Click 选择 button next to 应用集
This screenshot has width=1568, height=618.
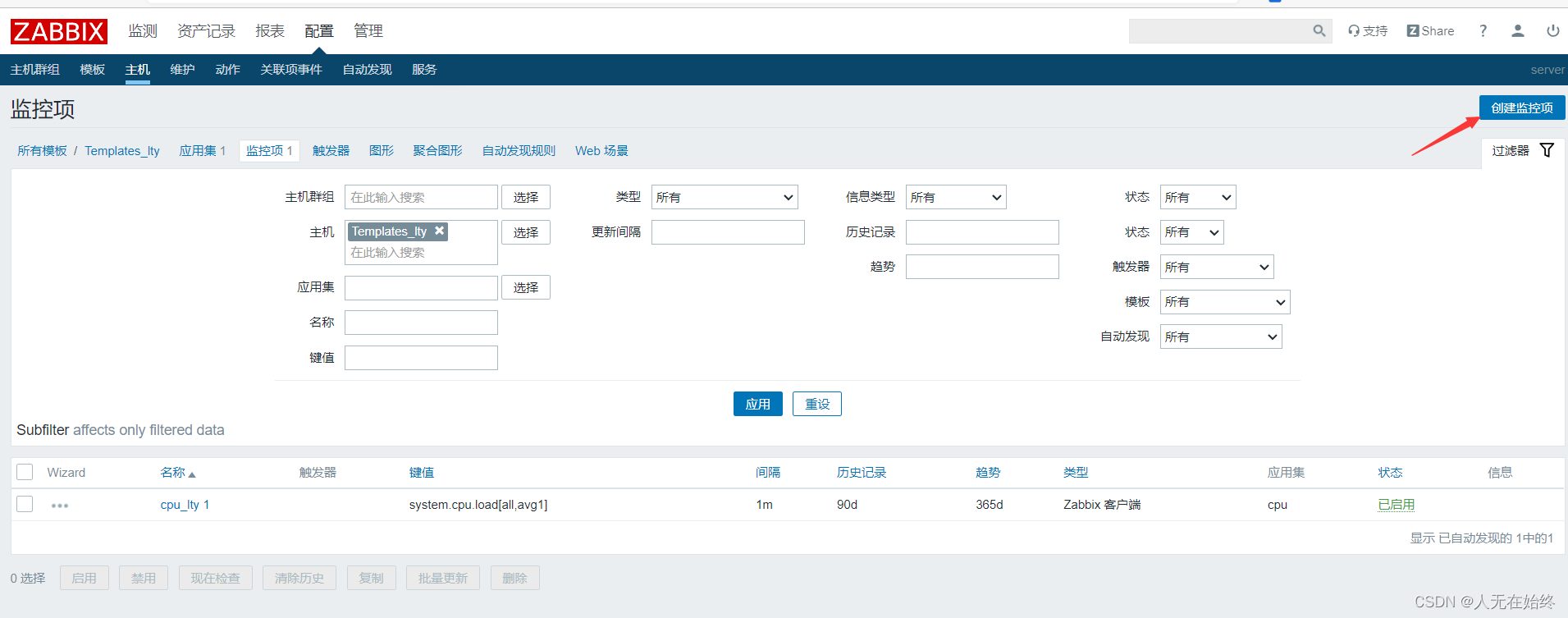pos(526,287)
